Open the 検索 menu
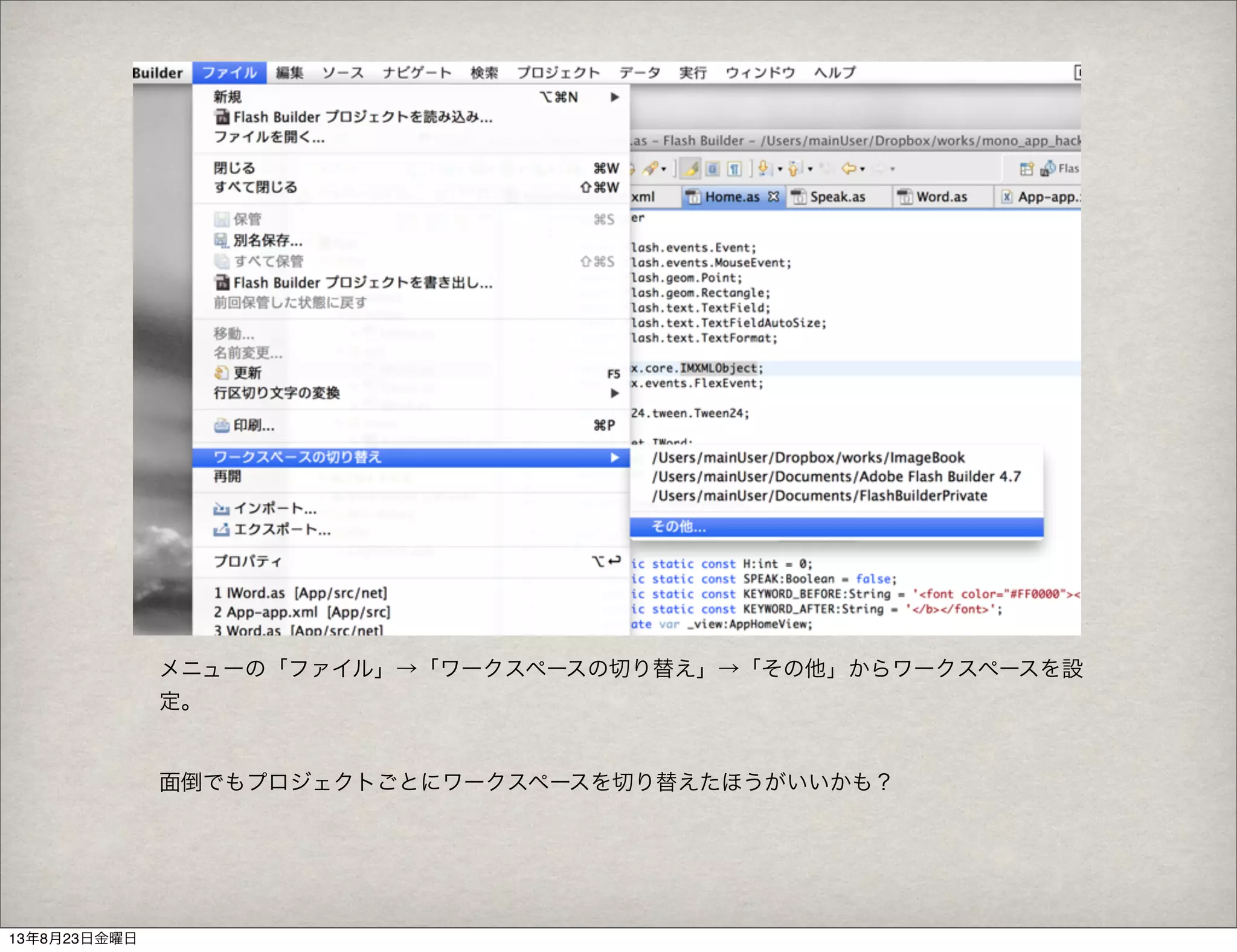Image resolution: width=1237 pixels, height=952 pixels. pos(484,72)
